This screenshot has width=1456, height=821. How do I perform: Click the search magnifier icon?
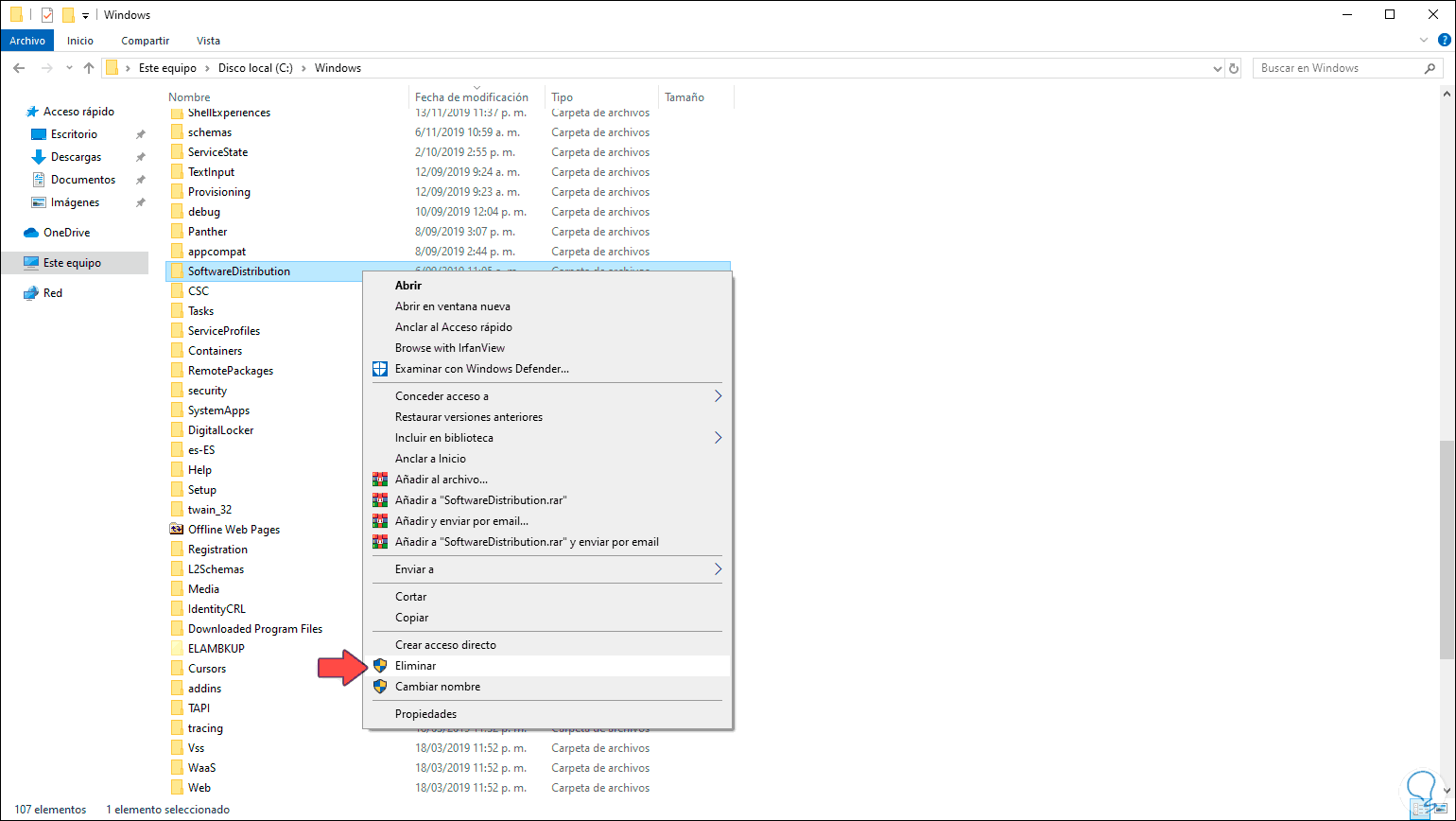tap(1430, 68)
